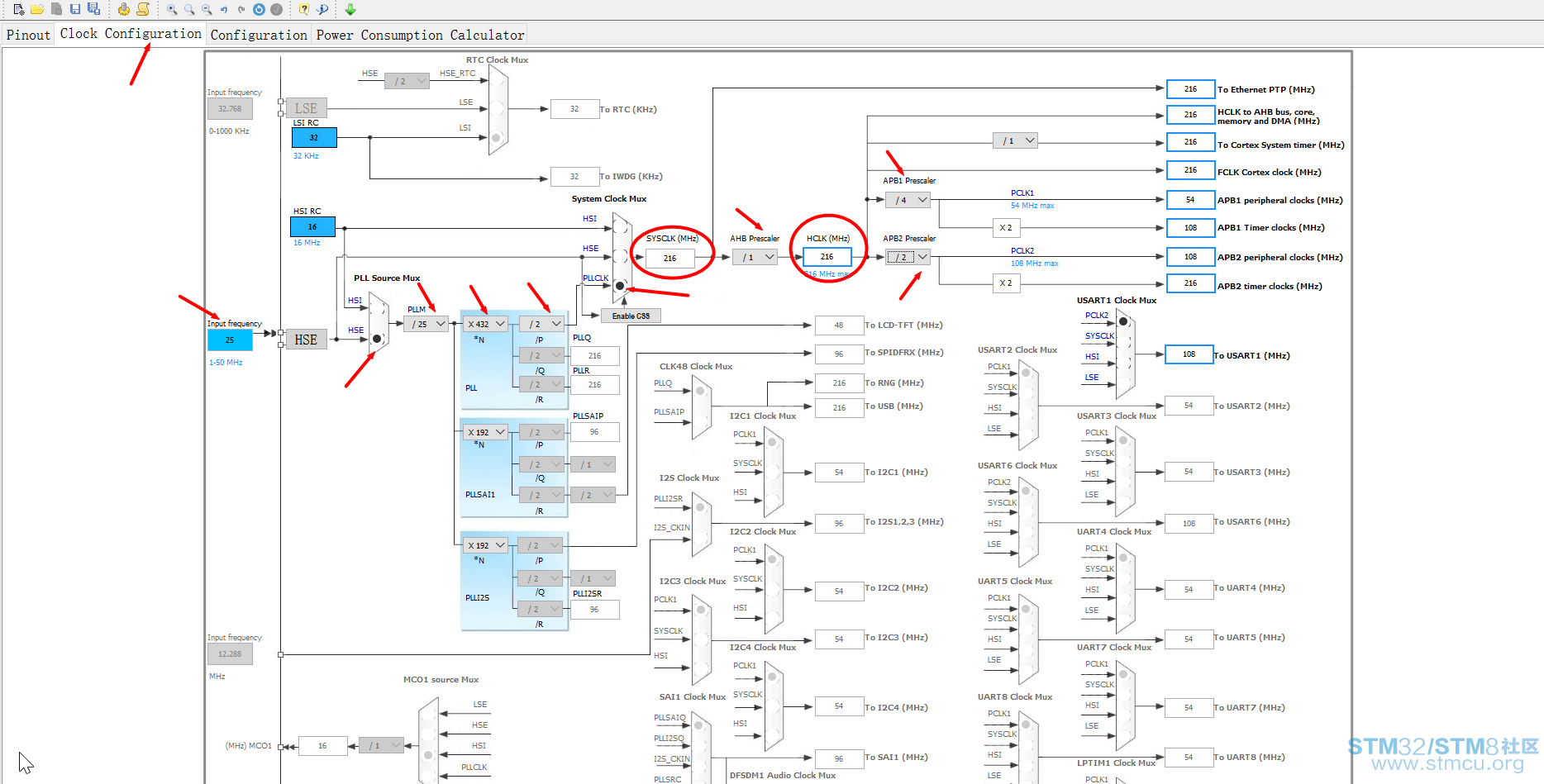The width and height of the screenshot is (1544, 784).
Task: Open the APB2 Prescaler /2 dropdown
Action: tap(908, 257)
